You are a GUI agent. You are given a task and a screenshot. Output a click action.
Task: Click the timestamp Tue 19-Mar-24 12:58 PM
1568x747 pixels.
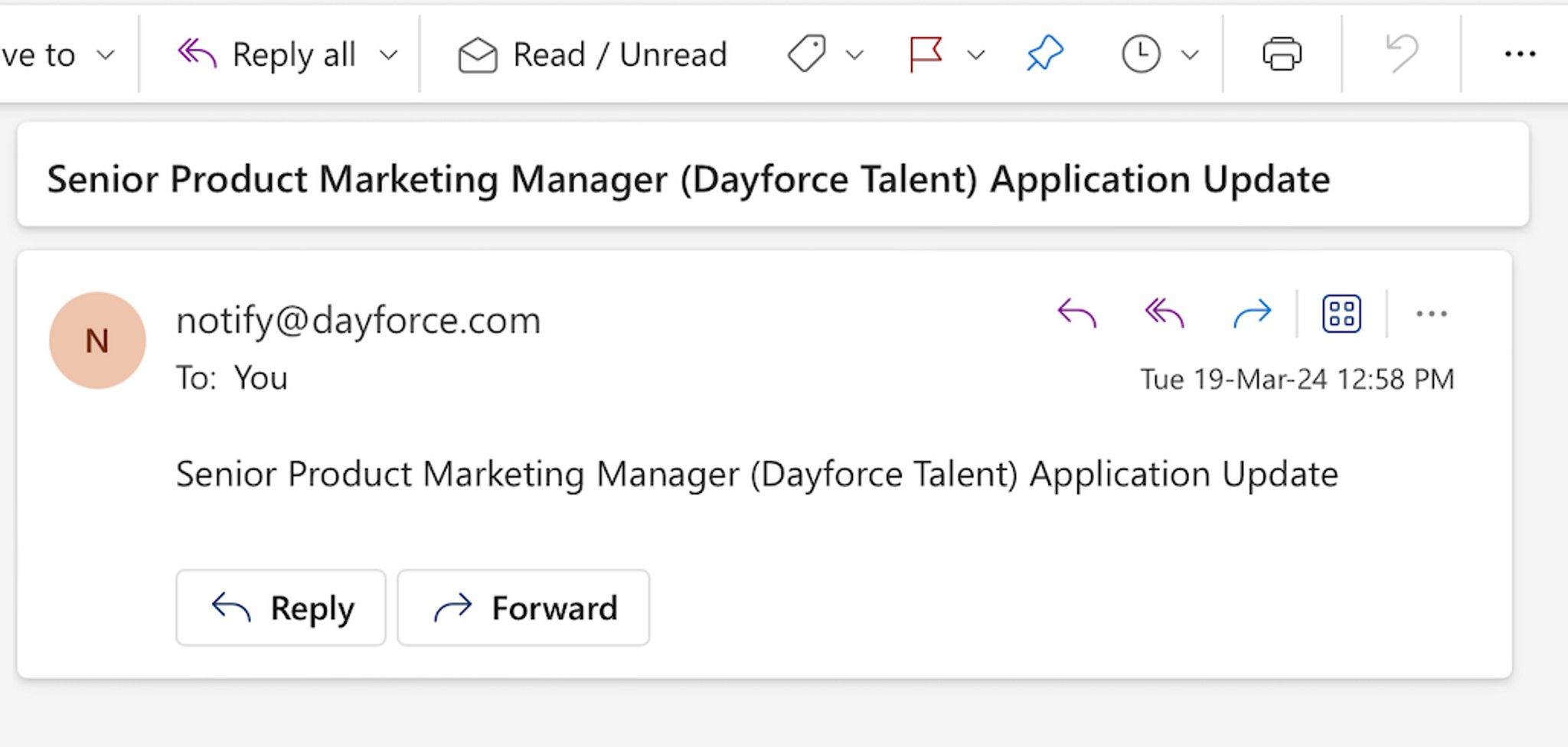1297,380
